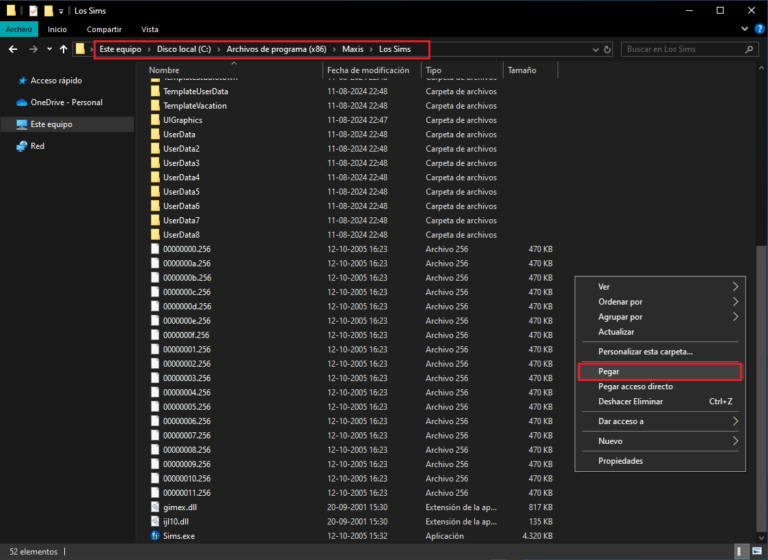Choose Pegar in the context menu
This screenshot has height=560, width=768.
point(660,372)
